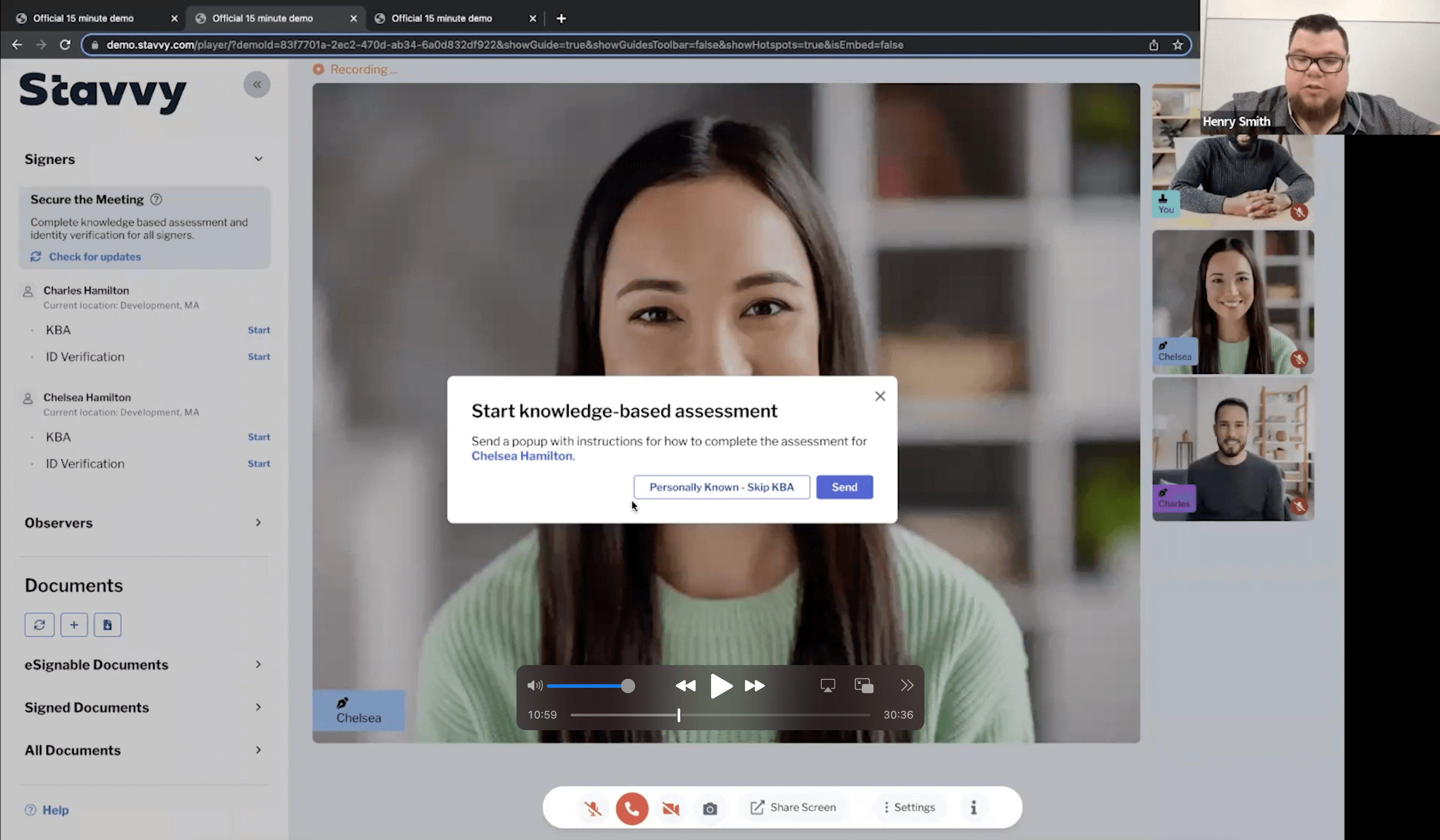Start ID Verification for Chelsea Hamilton
Image resolution: width=1440 pixels, height=840 pixels.
pyautogui.click(x=259, y=463)
